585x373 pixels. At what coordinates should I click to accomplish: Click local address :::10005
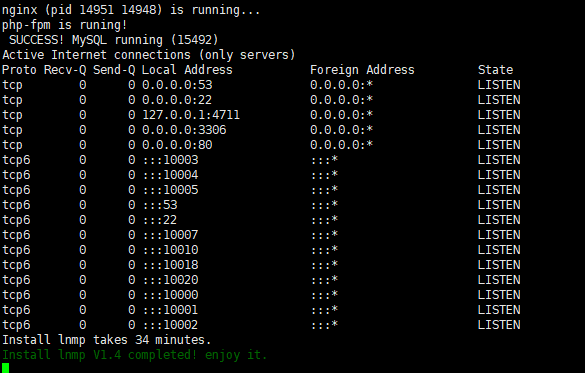pos(171,189)
